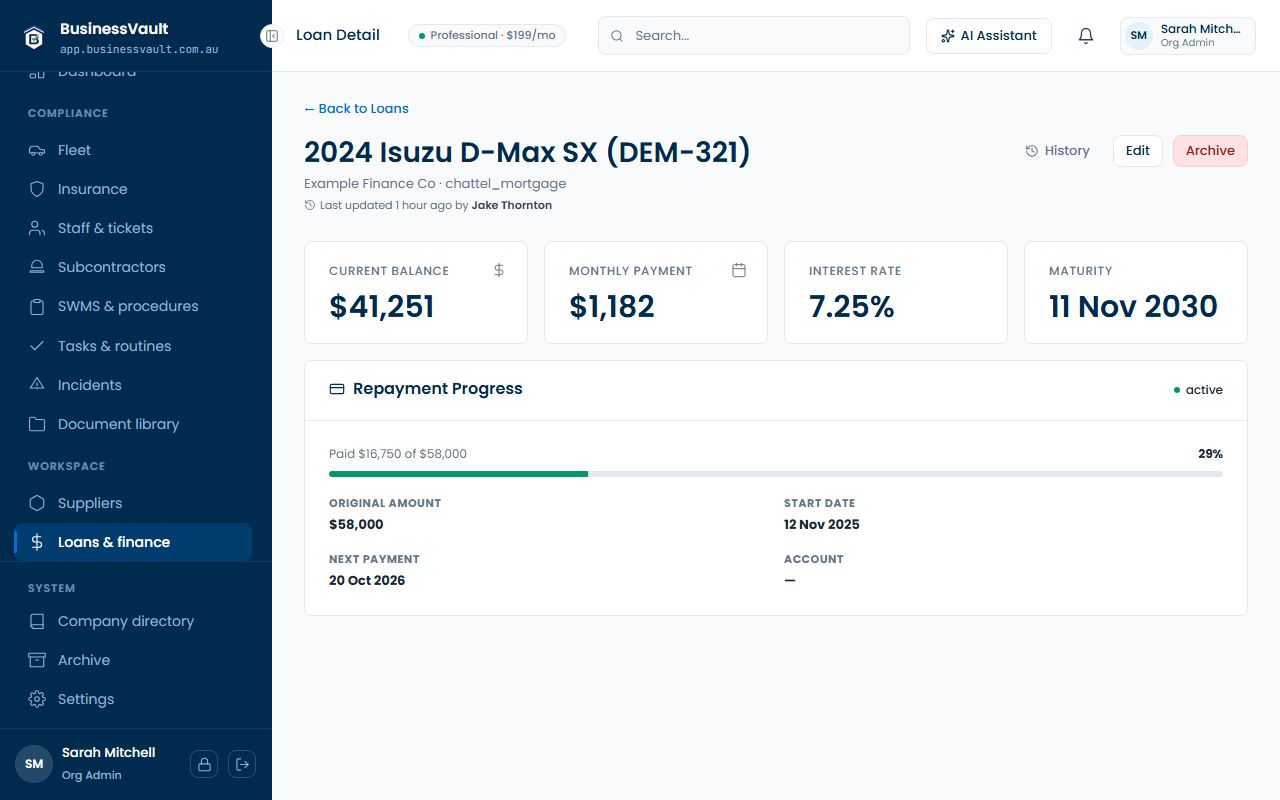This screenshot has height=800, width=1280.
Task: Click the BusinessVault logo icon
Action: [34, 38]
